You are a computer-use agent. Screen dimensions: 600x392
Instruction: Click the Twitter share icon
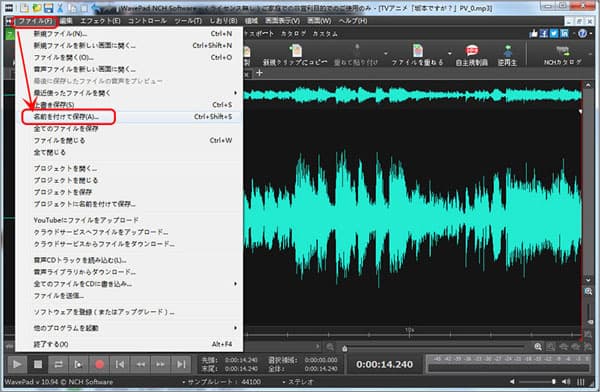pos(554,34)
